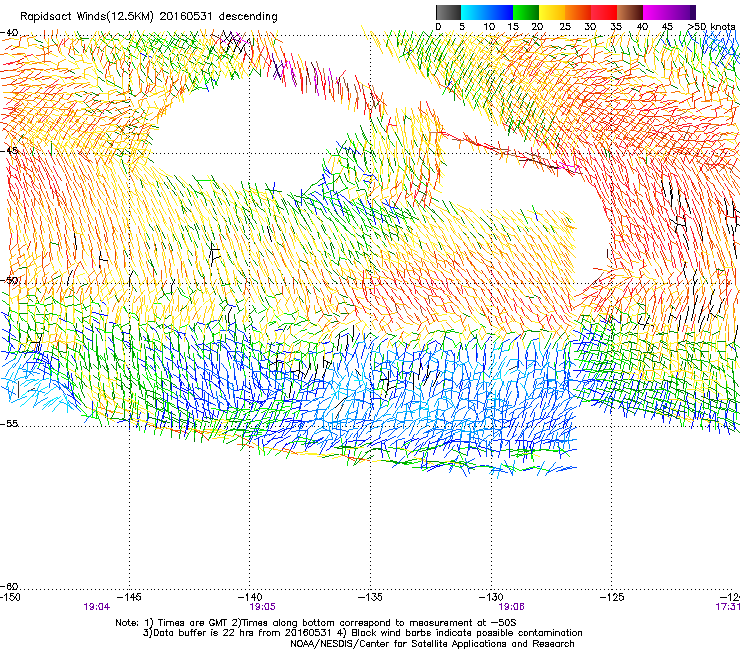Click the purple time stamp '19:05'
The height and width of the screenshot is (650, 740).
pyautogui.click(x=262, y=607)
